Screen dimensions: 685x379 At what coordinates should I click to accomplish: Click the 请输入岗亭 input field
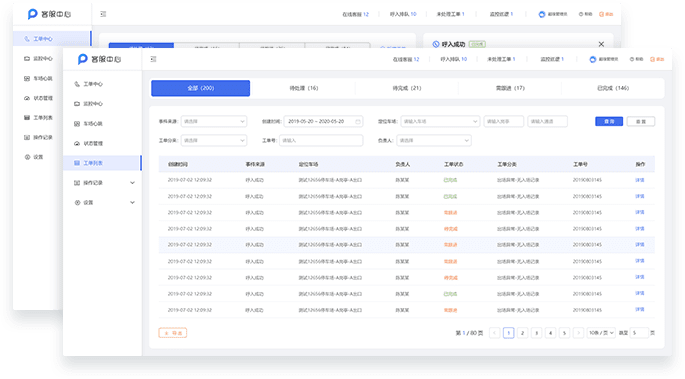504,121
